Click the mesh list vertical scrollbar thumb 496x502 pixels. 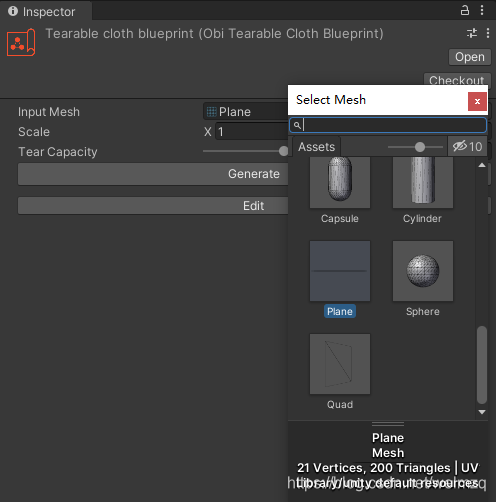482,365
